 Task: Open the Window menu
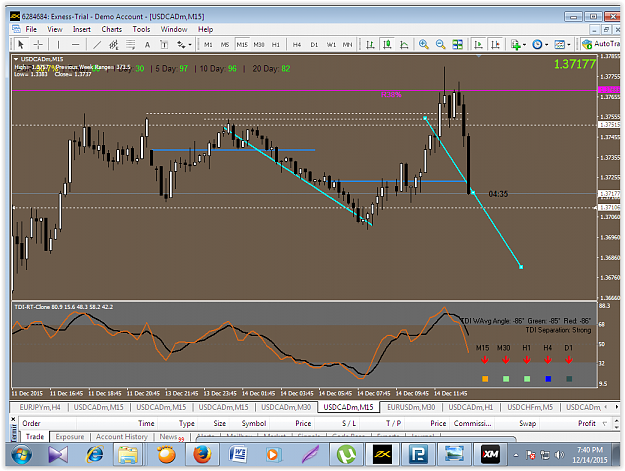tap(174, 29)
